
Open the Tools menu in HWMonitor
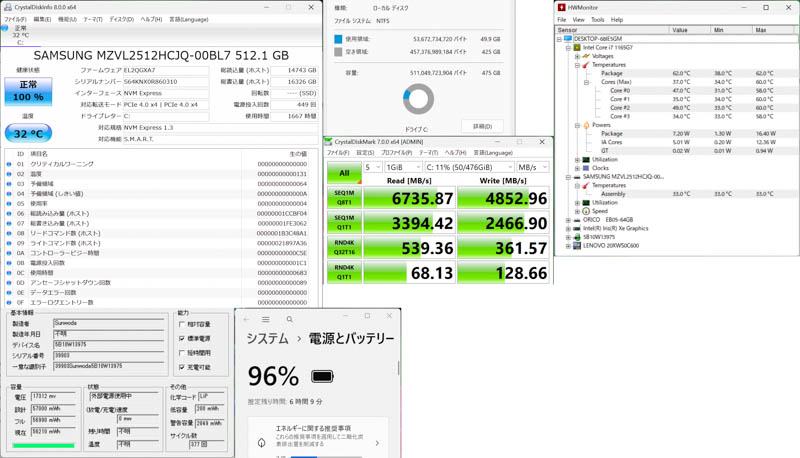[x=597, y=20]
